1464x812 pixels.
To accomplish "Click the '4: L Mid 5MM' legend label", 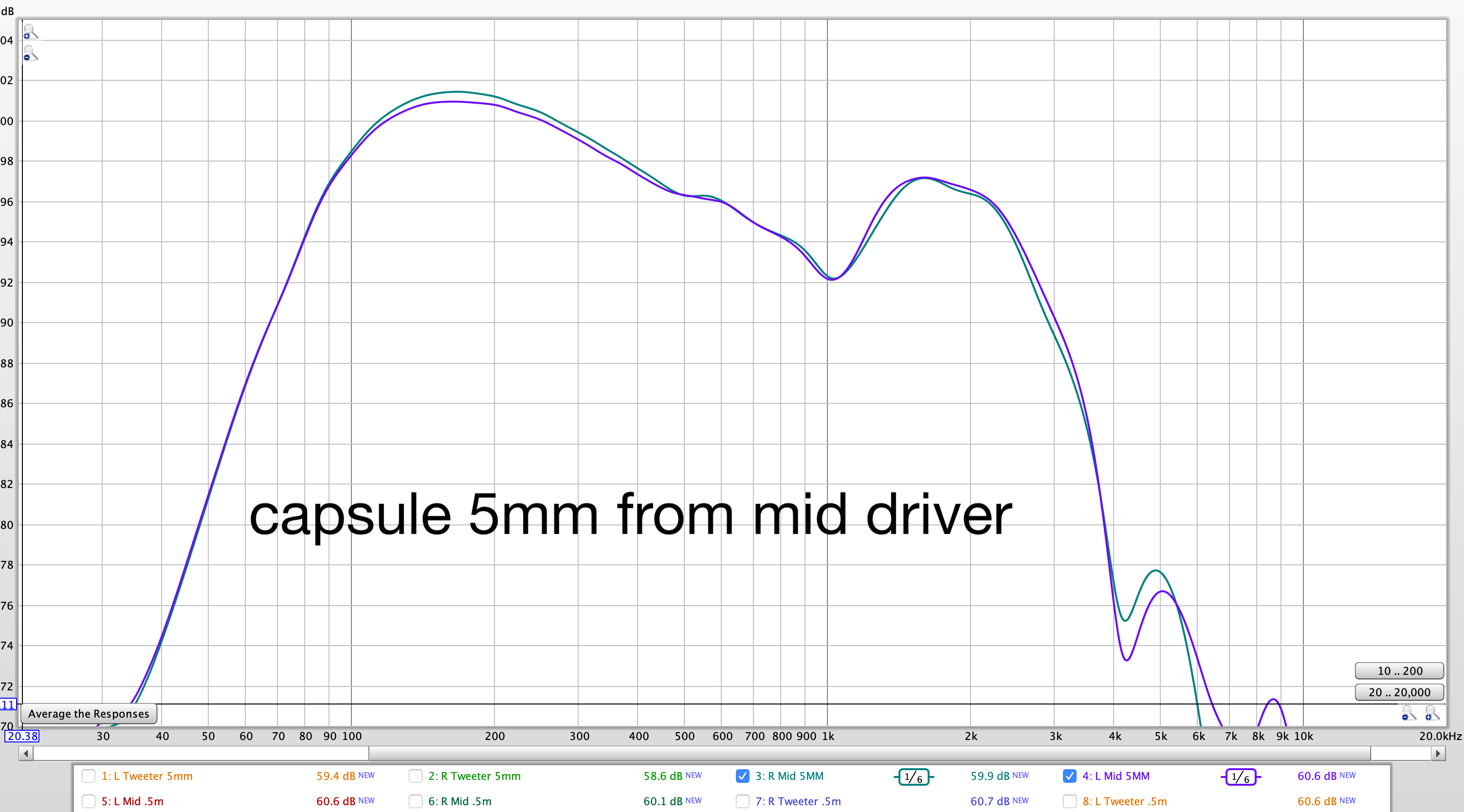I will pos(1116,776).
